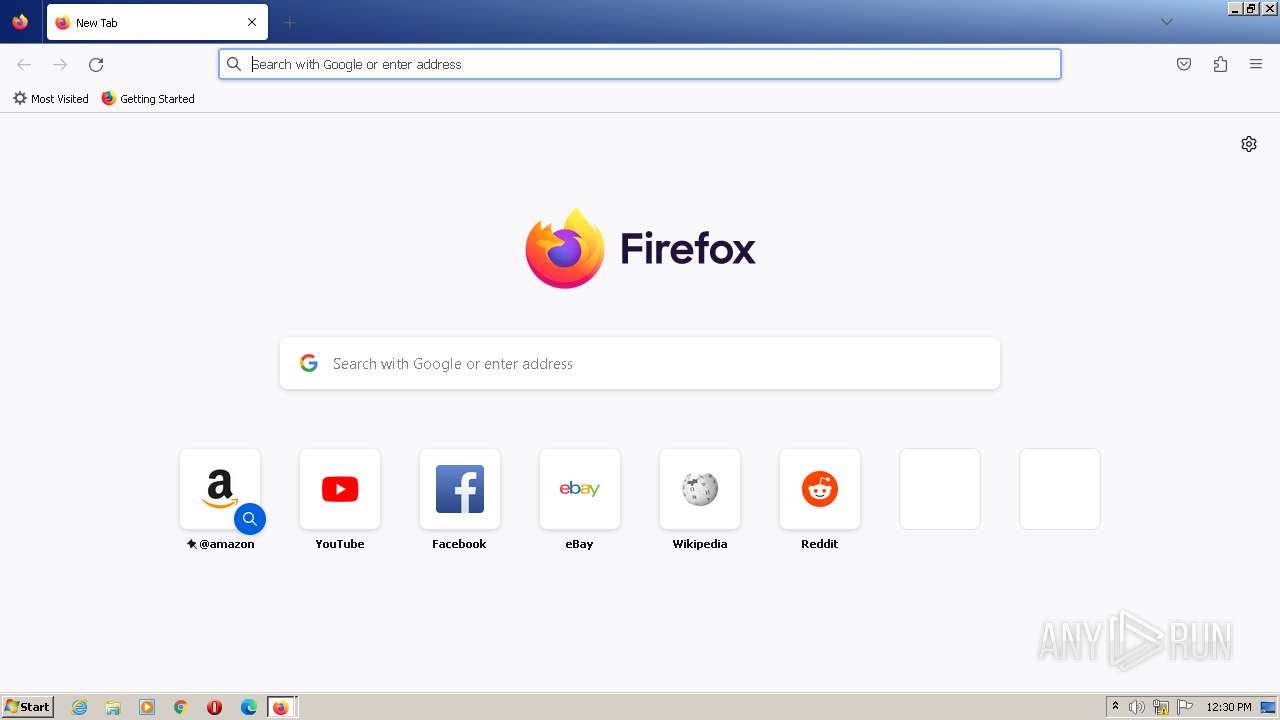The width and height of the screenshot is (1280, 720).
Task: Open the media player taskbar icon
Action: 147,707
